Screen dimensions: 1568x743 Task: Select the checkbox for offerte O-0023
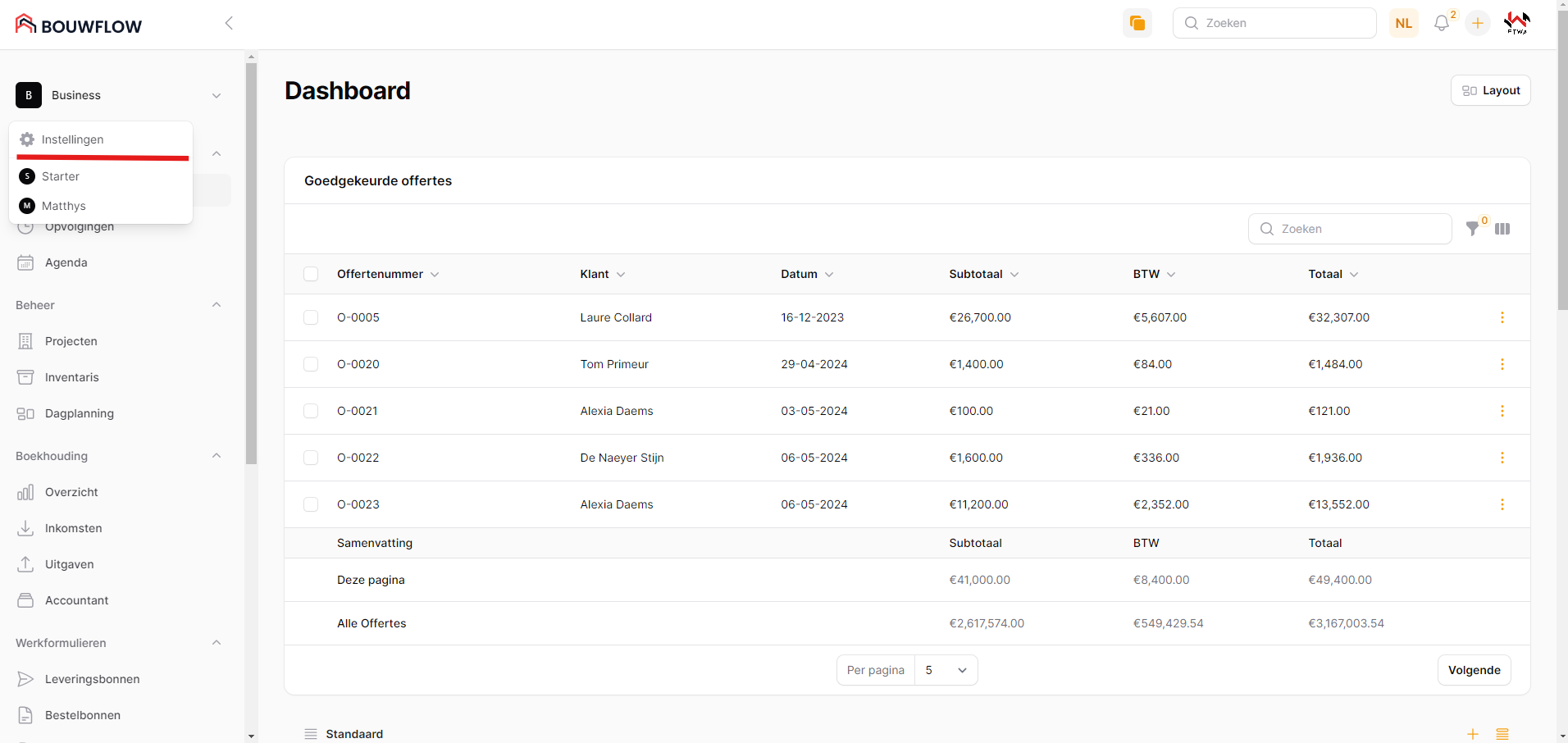(311, 504)
